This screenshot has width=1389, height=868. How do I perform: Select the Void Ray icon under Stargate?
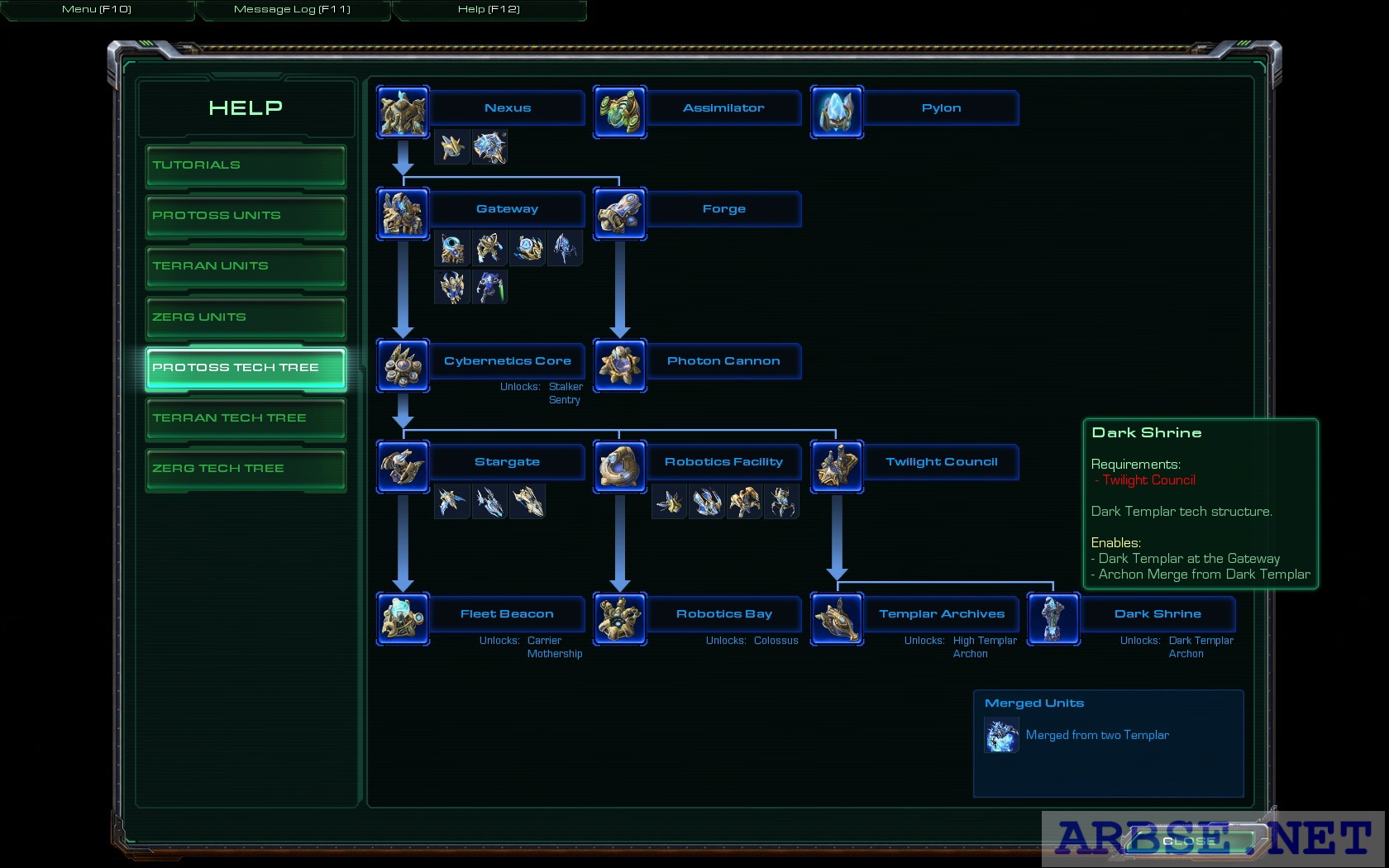(x=489, y=501)
